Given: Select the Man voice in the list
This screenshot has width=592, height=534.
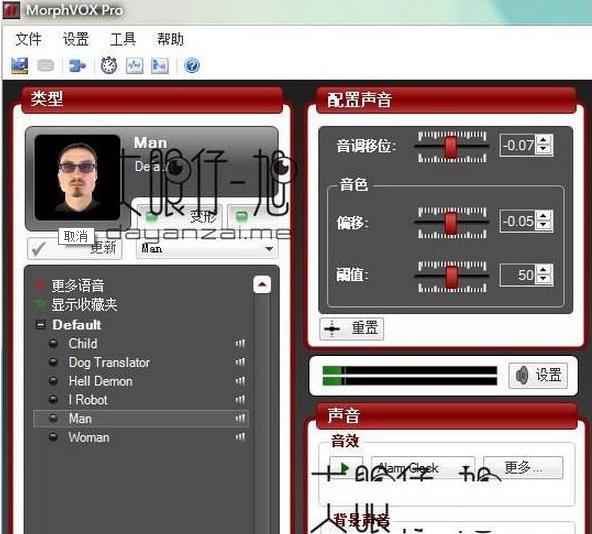Looking at the screenshot, I should [x=141, y=418].
